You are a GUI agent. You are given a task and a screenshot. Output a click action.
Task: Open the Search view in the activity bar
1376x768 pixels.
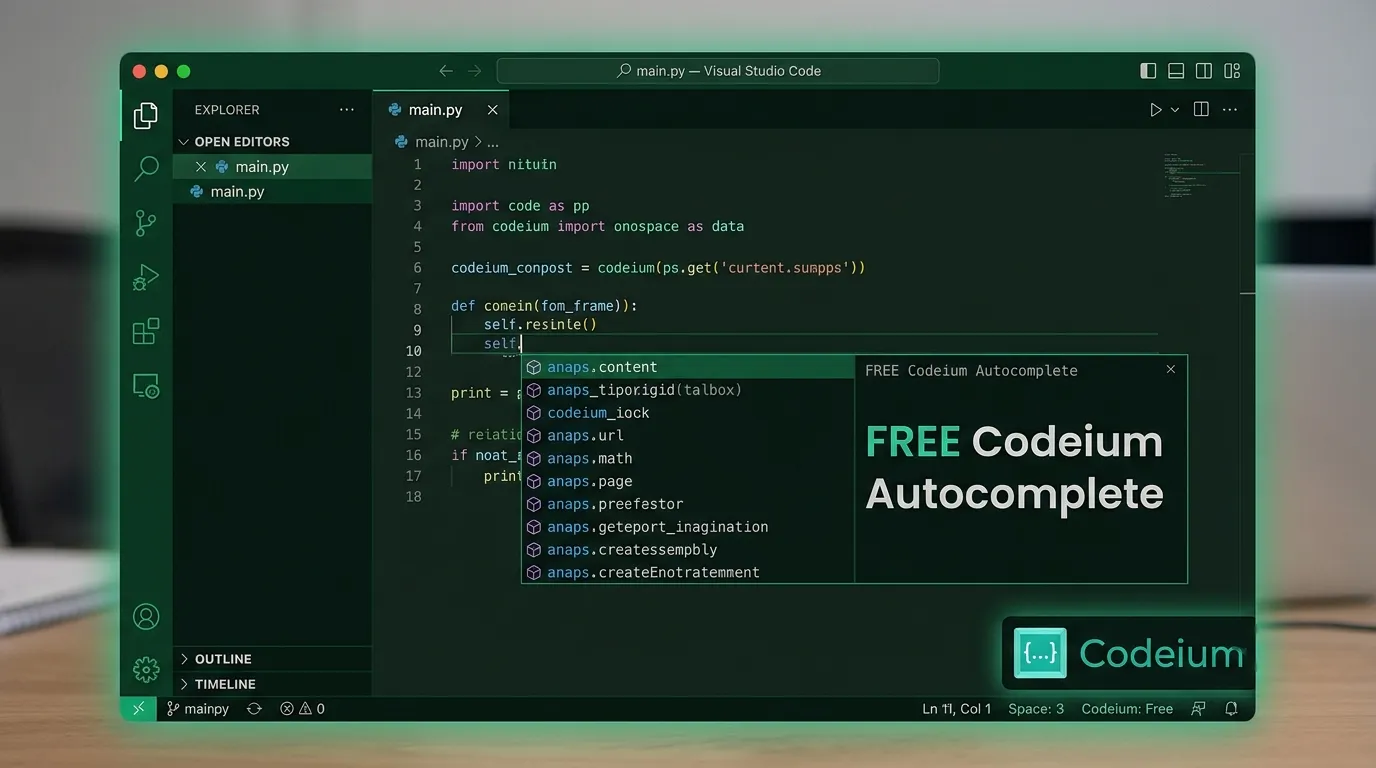[146, 168]
